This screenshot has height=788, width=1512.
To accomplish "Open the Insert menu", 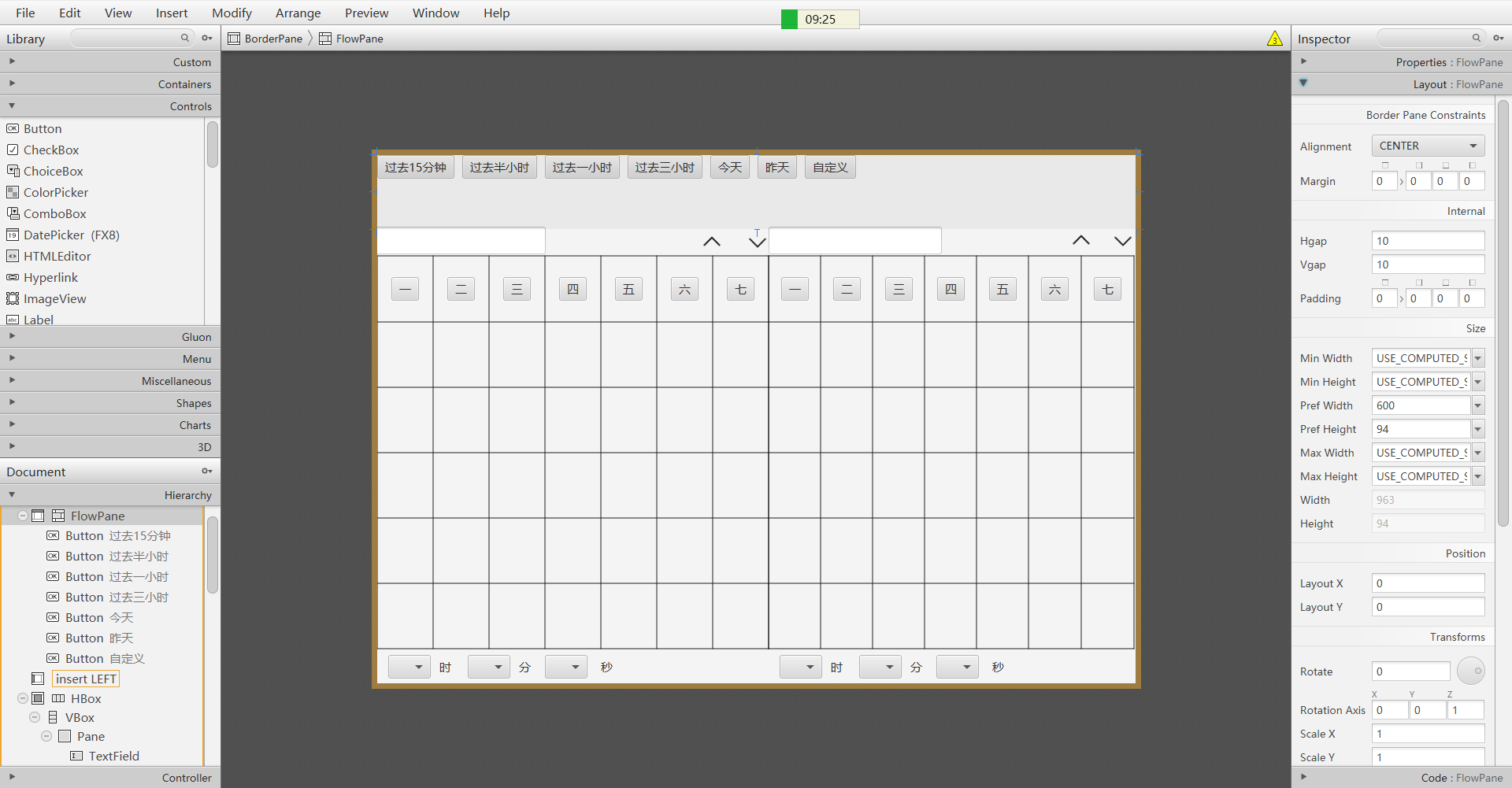I will pyautogui.click(x=172, y=13).
